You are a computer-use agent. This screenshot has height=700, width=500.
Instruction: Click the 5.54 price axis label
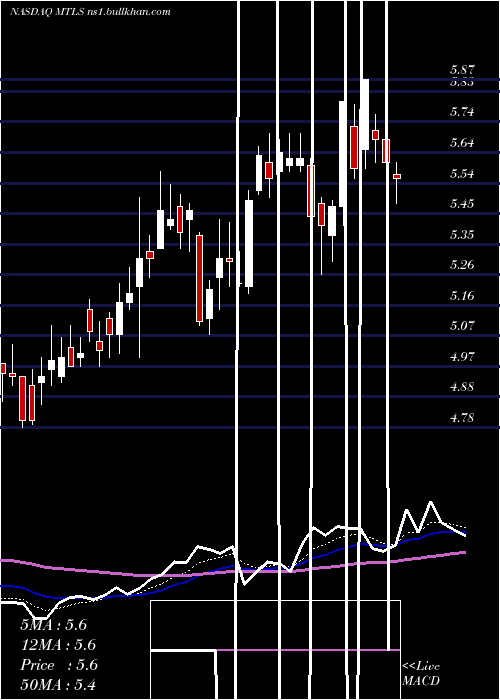[462, 173]
